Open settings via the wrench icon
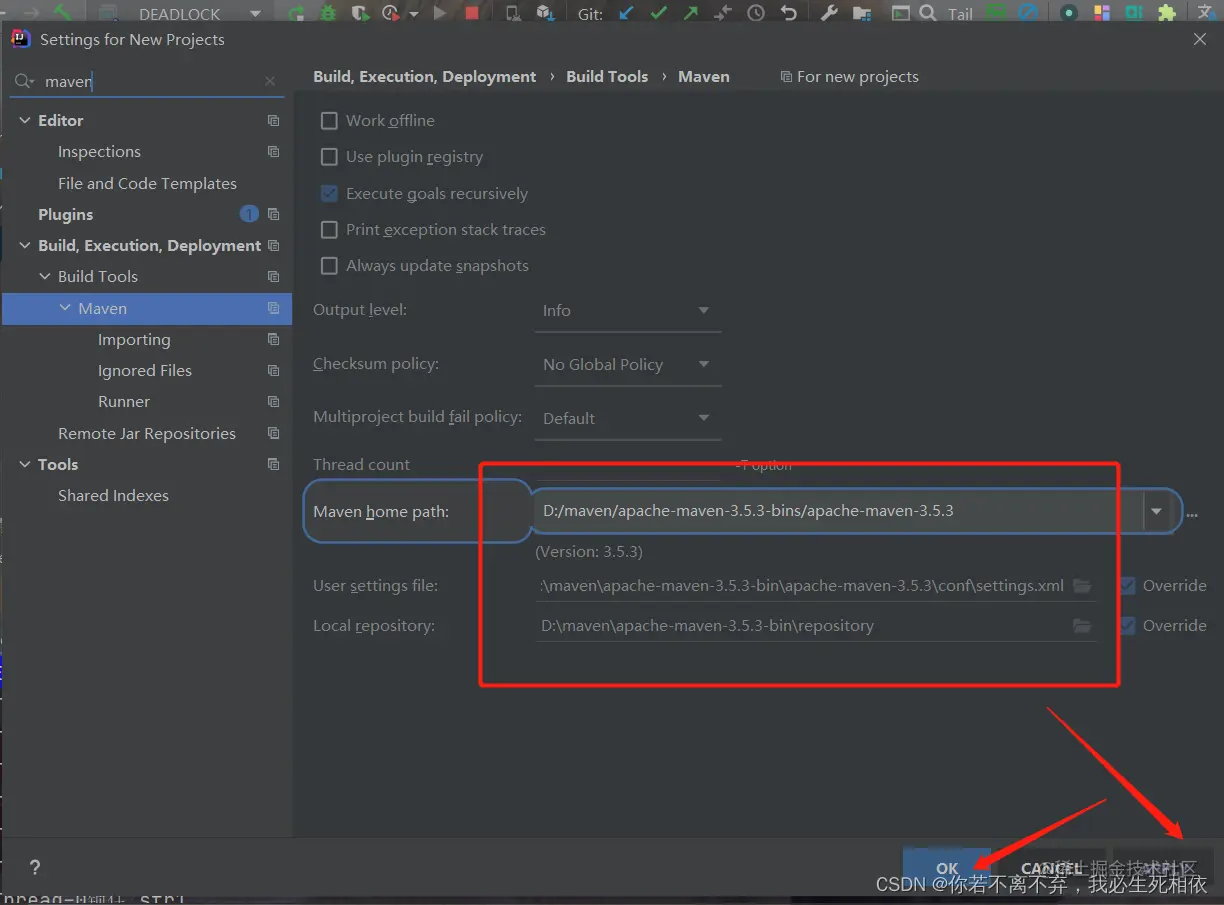 click(x=829, y=13)
